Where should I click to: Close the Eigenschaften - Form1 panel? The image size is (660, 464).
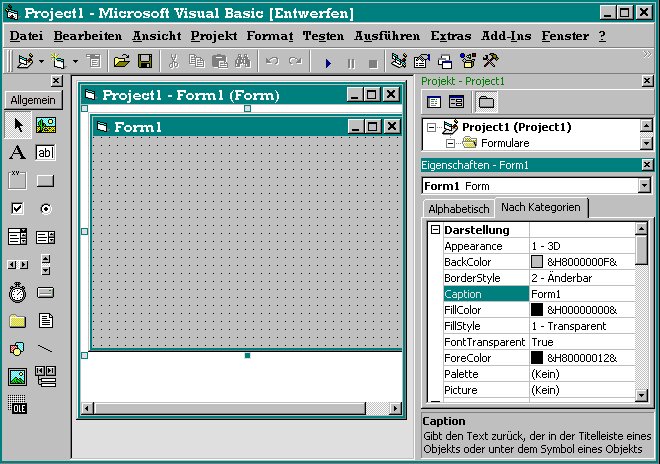647,165
